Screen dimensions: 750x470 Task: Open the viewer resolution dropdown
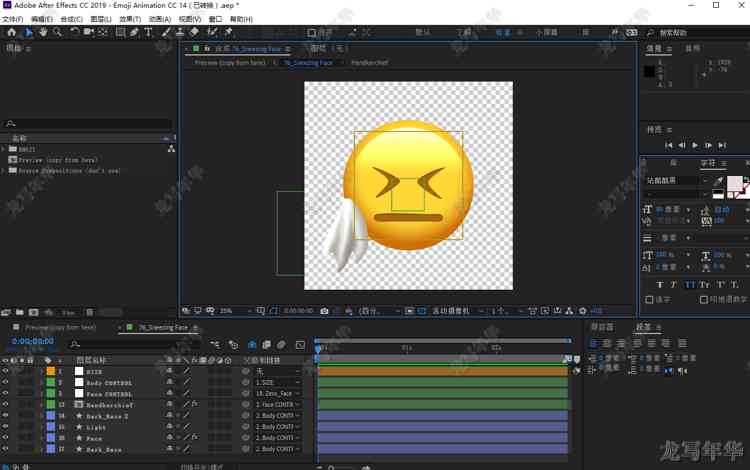click(x=379, y=311)
